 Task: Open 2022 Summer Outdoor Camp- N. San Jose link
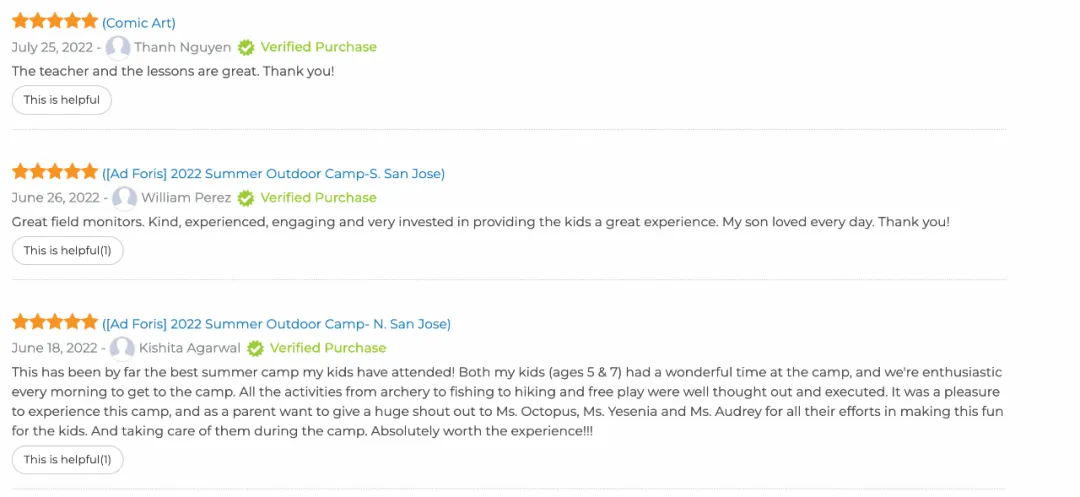[x=276, y=324]
